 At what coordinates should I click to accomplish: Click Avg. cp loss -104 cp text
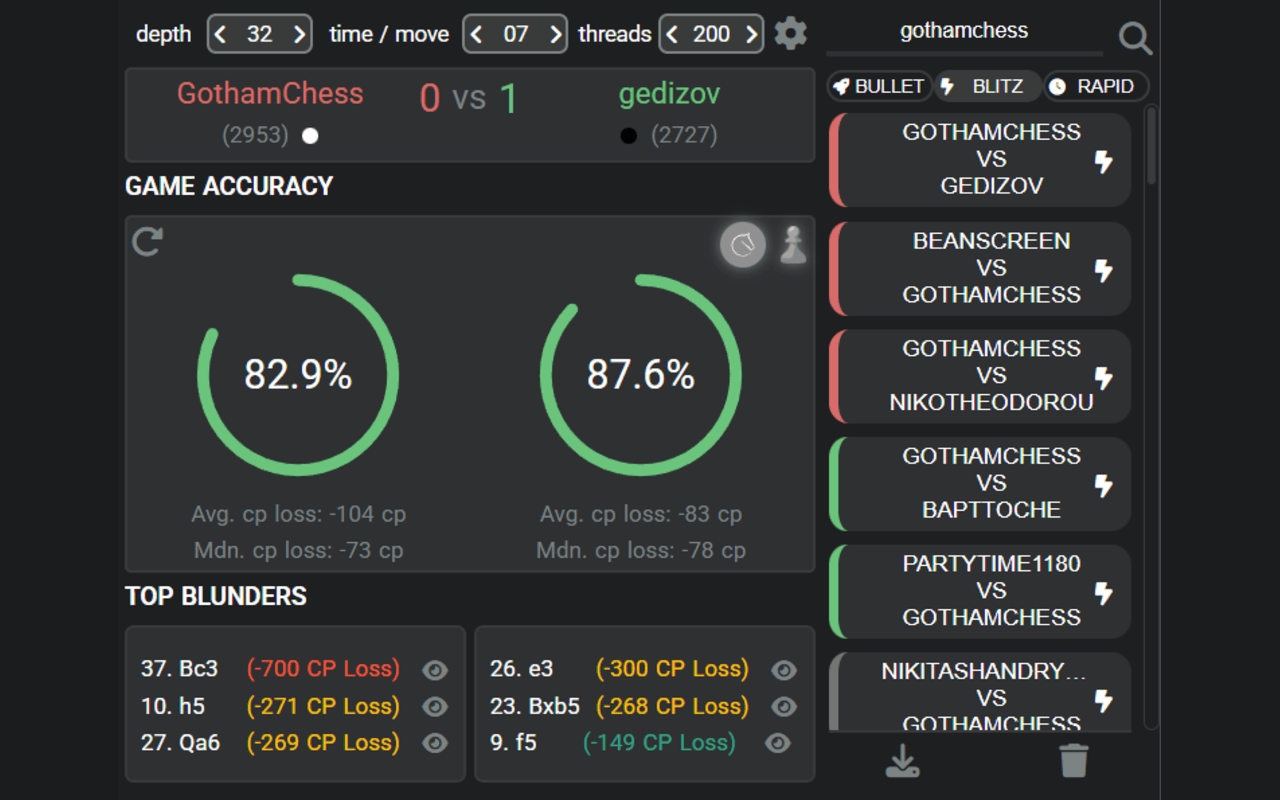pyautogui.click(x=298, y=514)
